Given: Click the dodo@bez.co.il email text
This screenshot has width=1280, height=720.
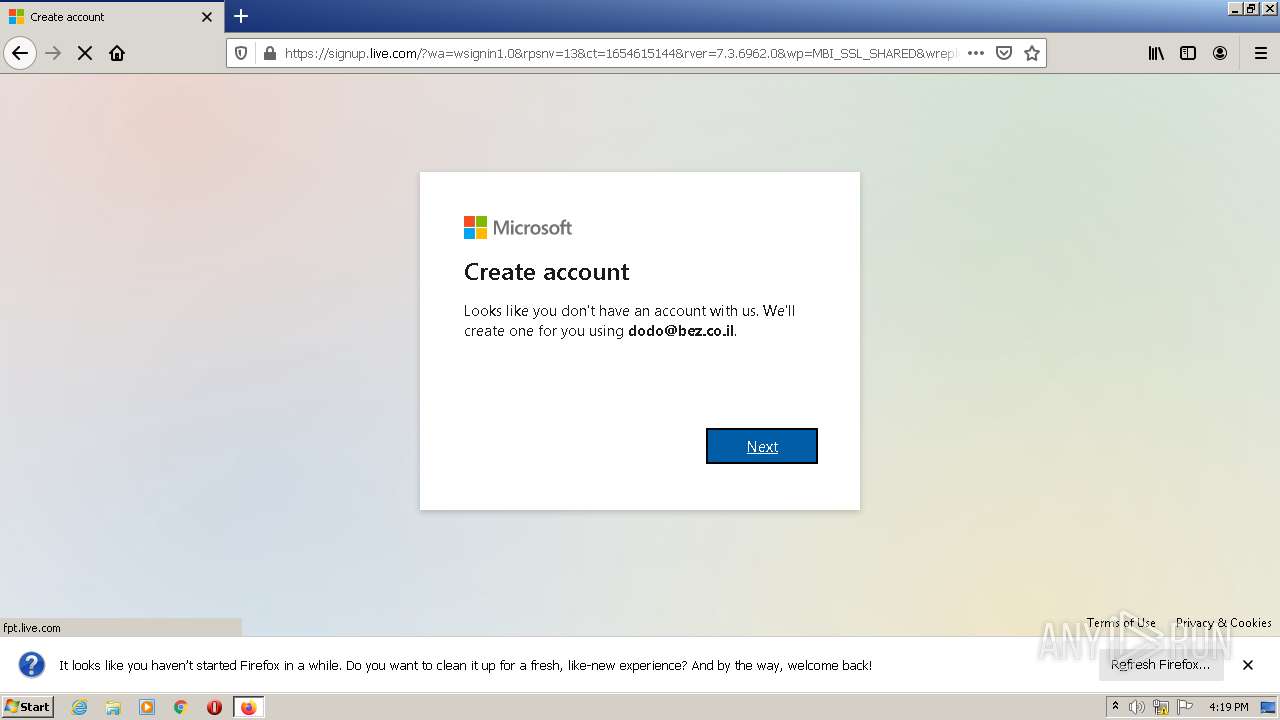Looking at the screenshot, I should (681, 331).
